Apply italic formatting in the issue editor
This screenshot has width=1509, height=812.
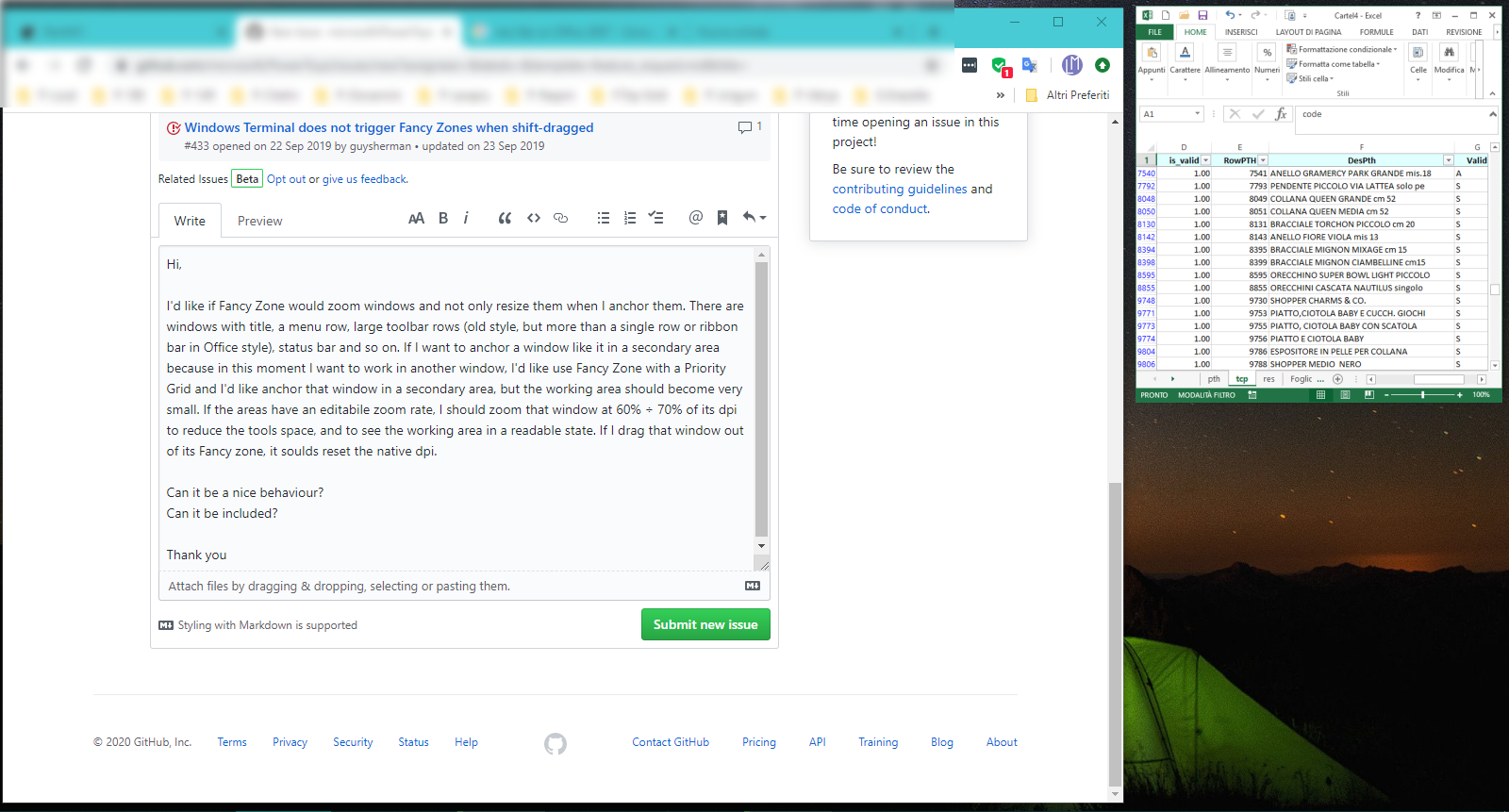[466, 218]
